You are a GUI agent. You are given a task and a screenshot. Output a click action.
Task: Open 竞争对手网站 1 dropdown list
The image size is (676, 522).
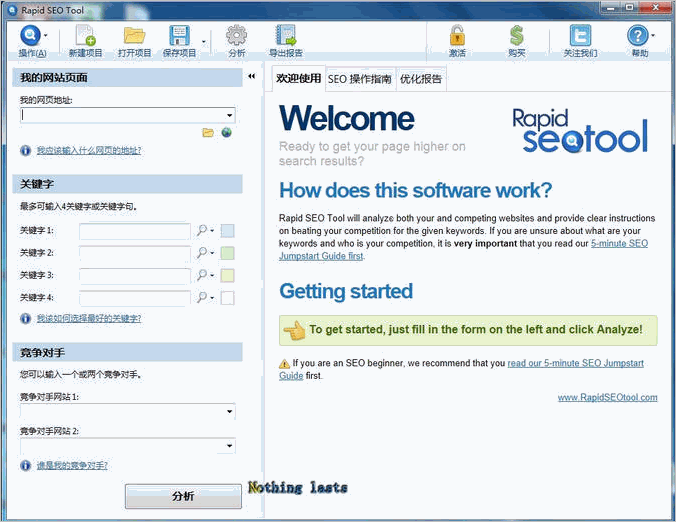pos(229,411)
